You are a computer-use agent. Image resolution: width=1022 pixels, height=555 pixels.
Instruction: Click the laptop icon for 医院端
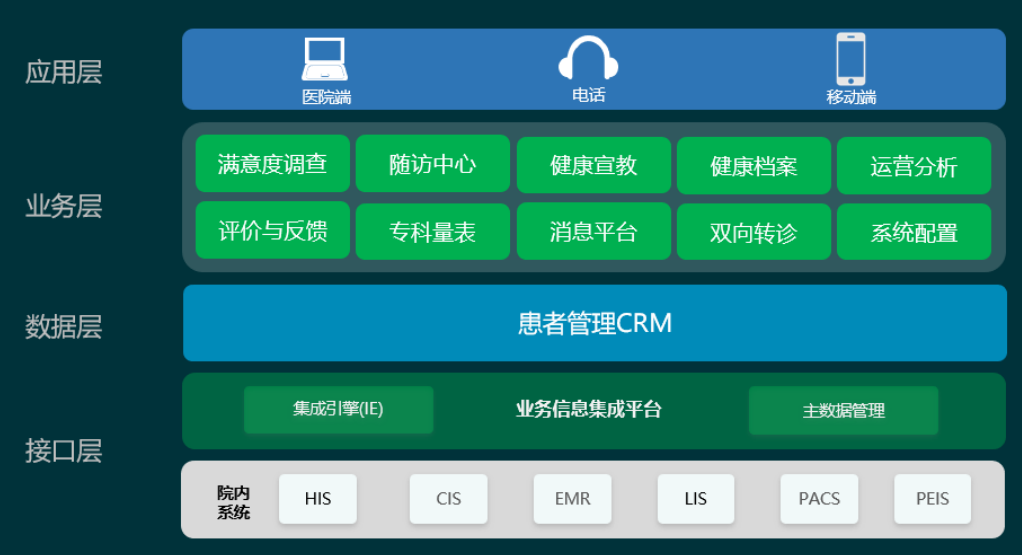coord(324,60)
